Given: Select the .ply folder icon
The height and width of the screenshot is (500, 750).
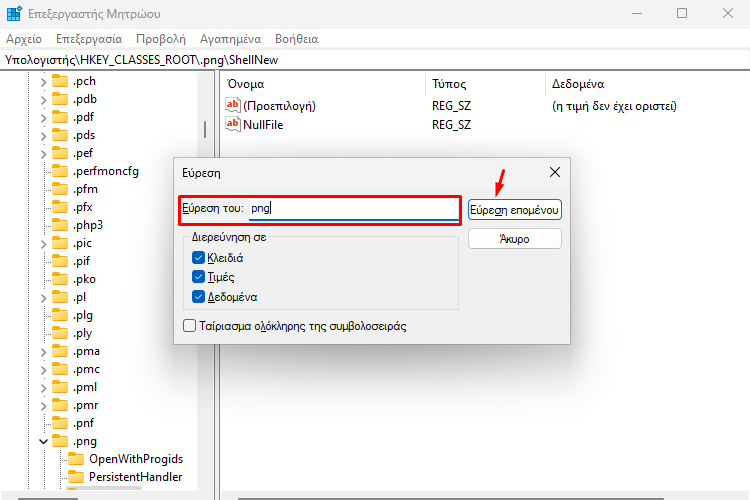Looking at the screenshot, I should point(60,333).
